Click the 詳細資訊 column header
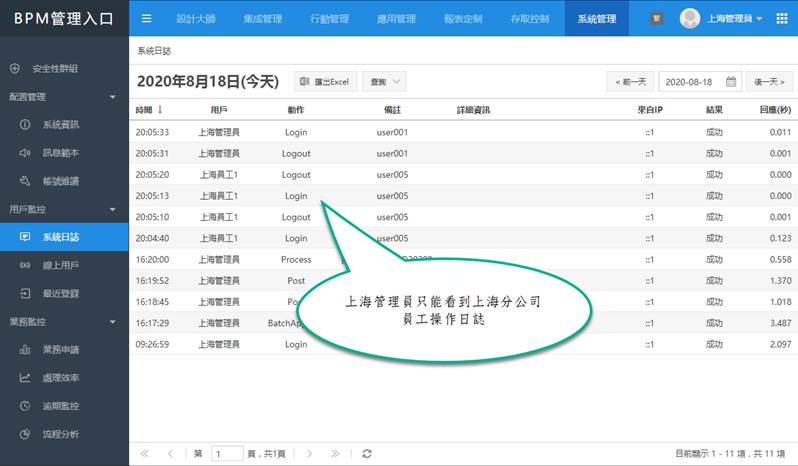 tap(473, 109)
